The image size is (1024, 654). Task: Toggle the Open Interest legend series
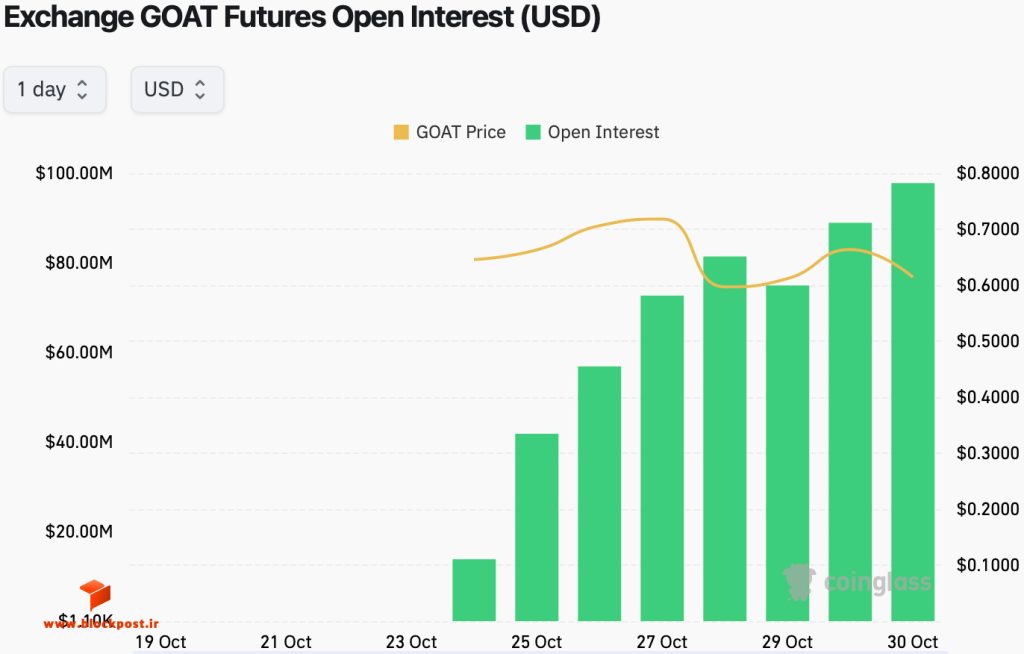point(592,132)
